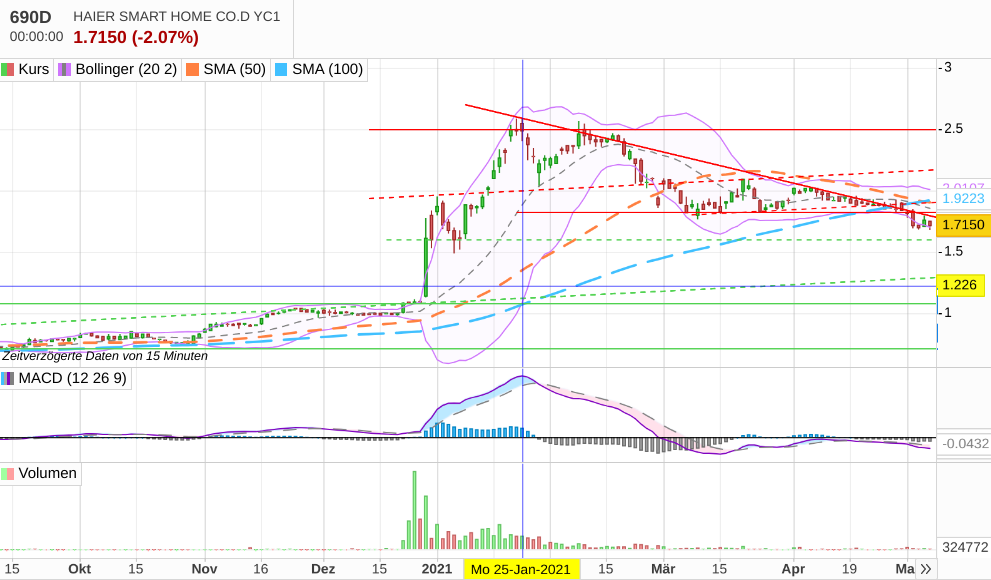Click the 00:00:00 timestamp
The image size is (991, 580).
point(36,37)
